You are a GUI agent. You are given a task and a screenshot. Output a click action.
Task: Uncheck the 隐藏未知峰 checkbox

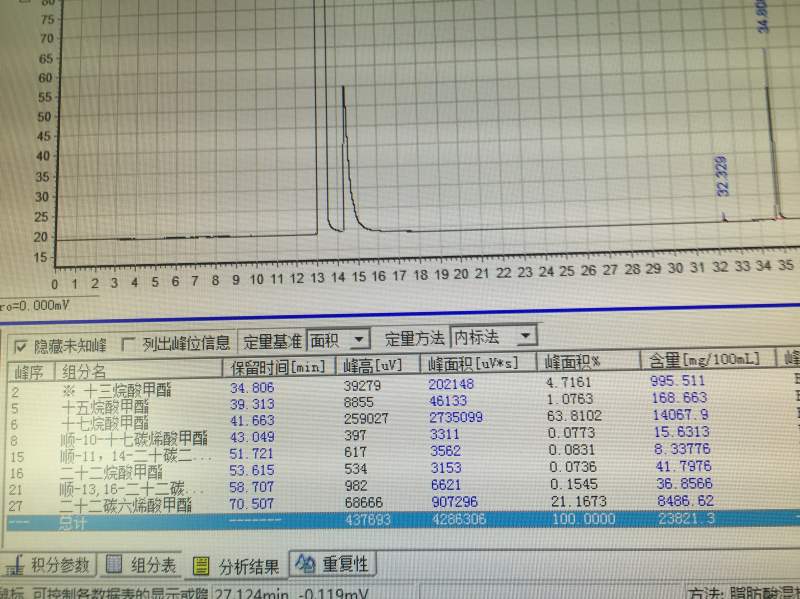click(x=21, y=347)
